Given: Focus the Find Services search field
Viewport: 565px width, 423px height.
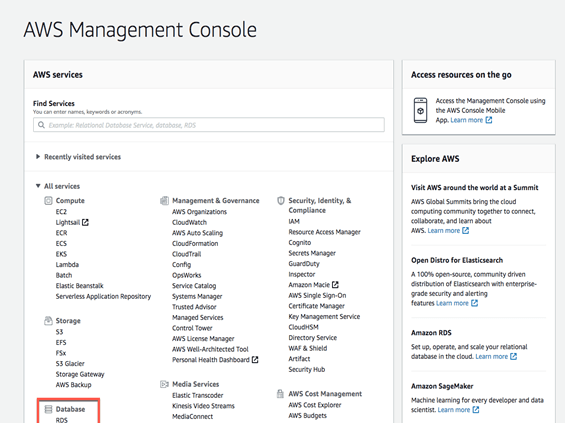Looking at the screenshot, I should click(209, 125).
